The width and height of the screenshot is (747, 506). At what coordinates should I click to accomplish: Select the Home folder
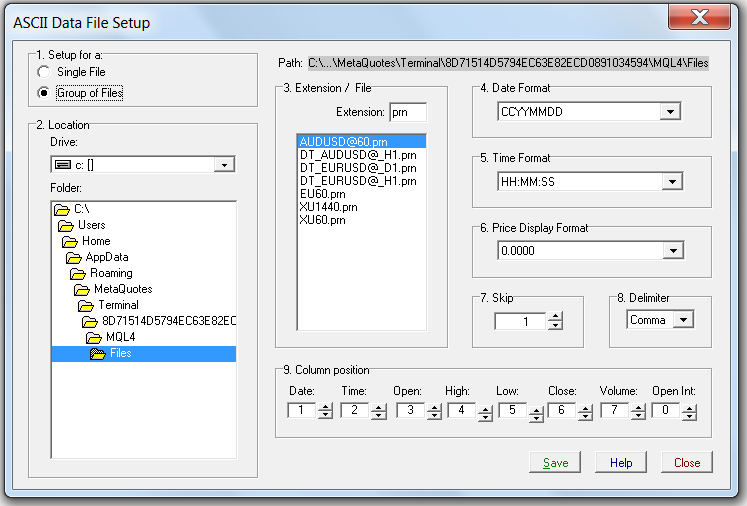pyautogui.click(x=86, y=241)
